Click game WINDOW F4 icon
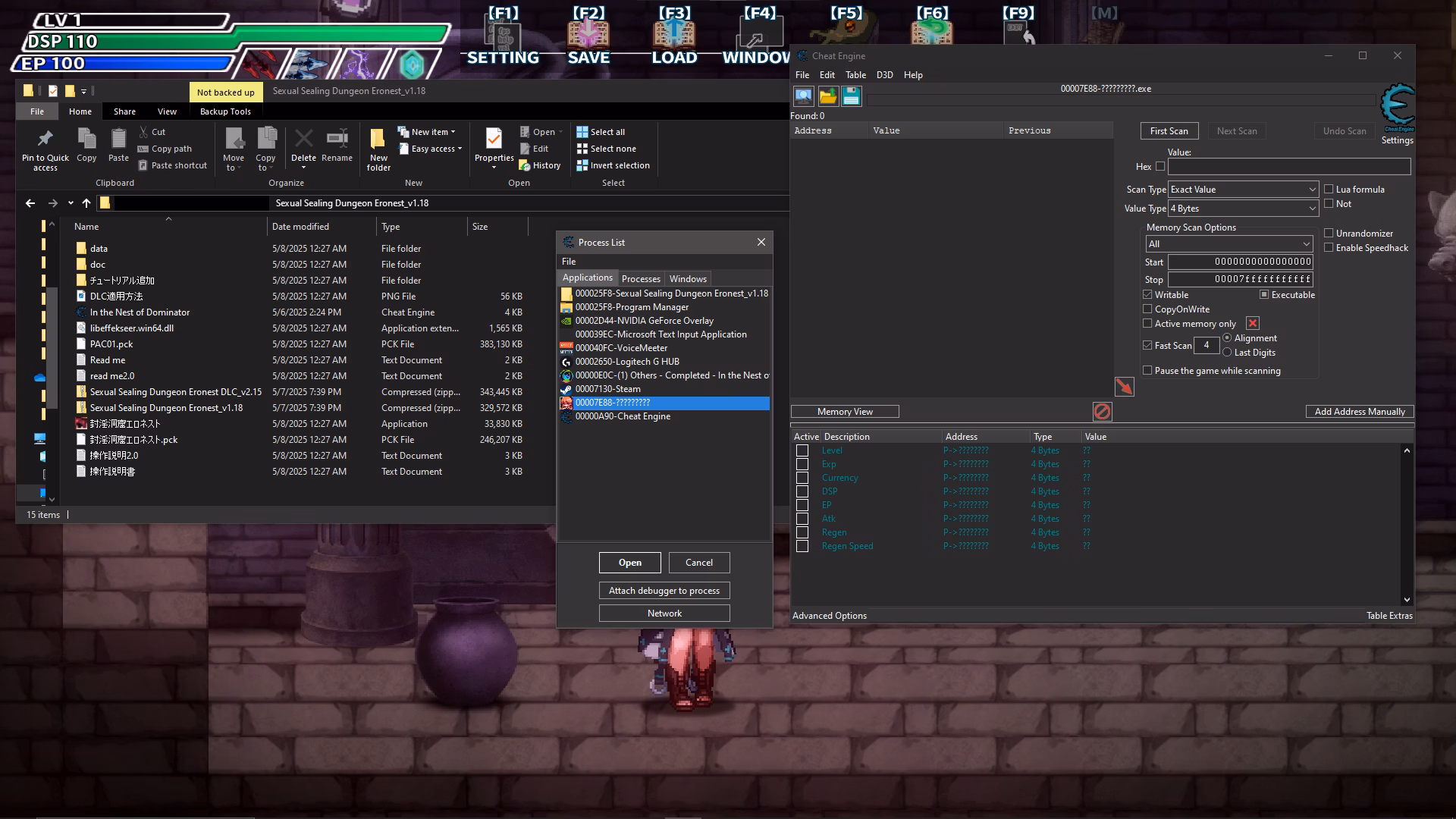The image size is (1456, 819). tap(758, 36)
